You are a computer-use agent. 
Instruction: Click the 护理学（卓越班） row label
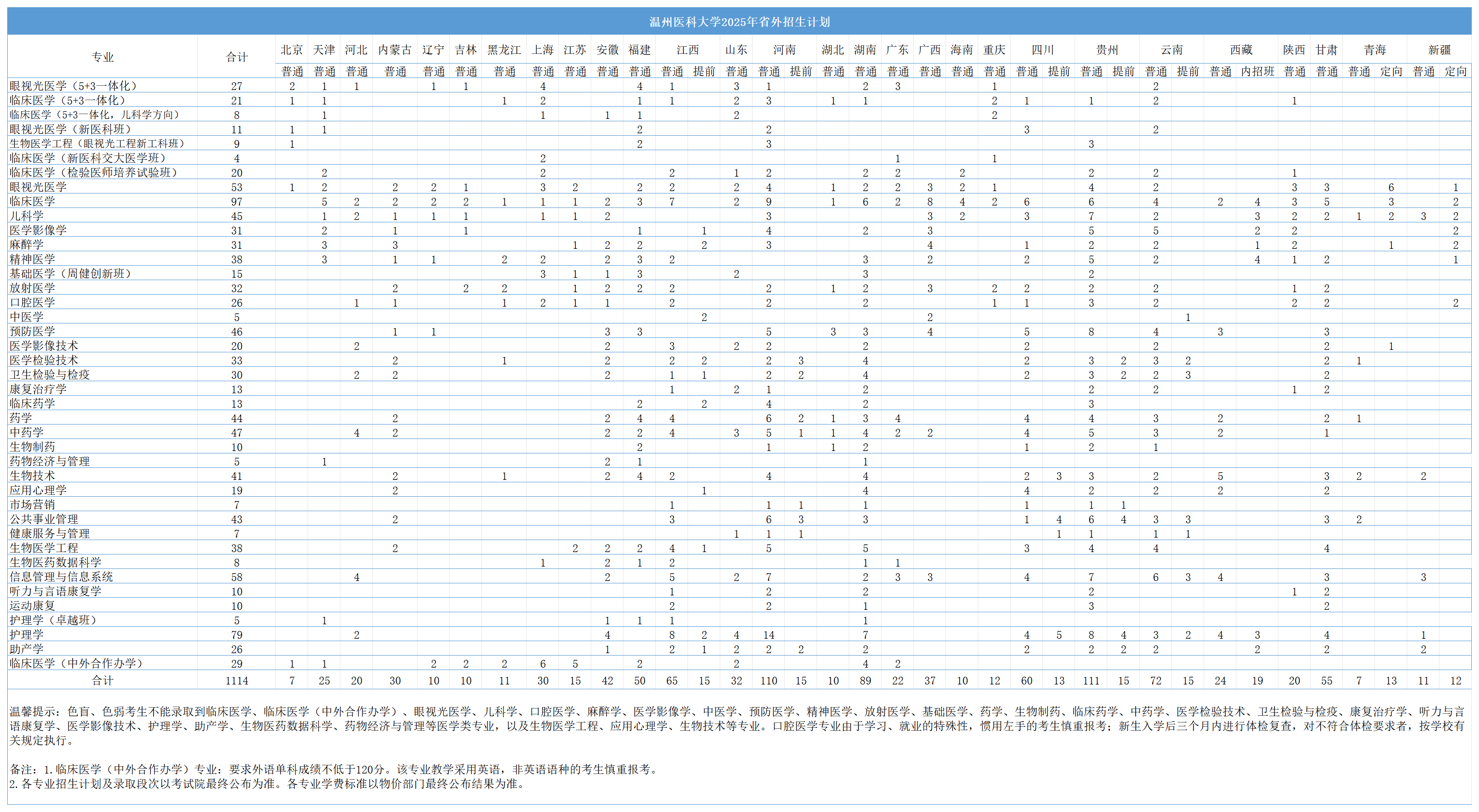(53, 620)
